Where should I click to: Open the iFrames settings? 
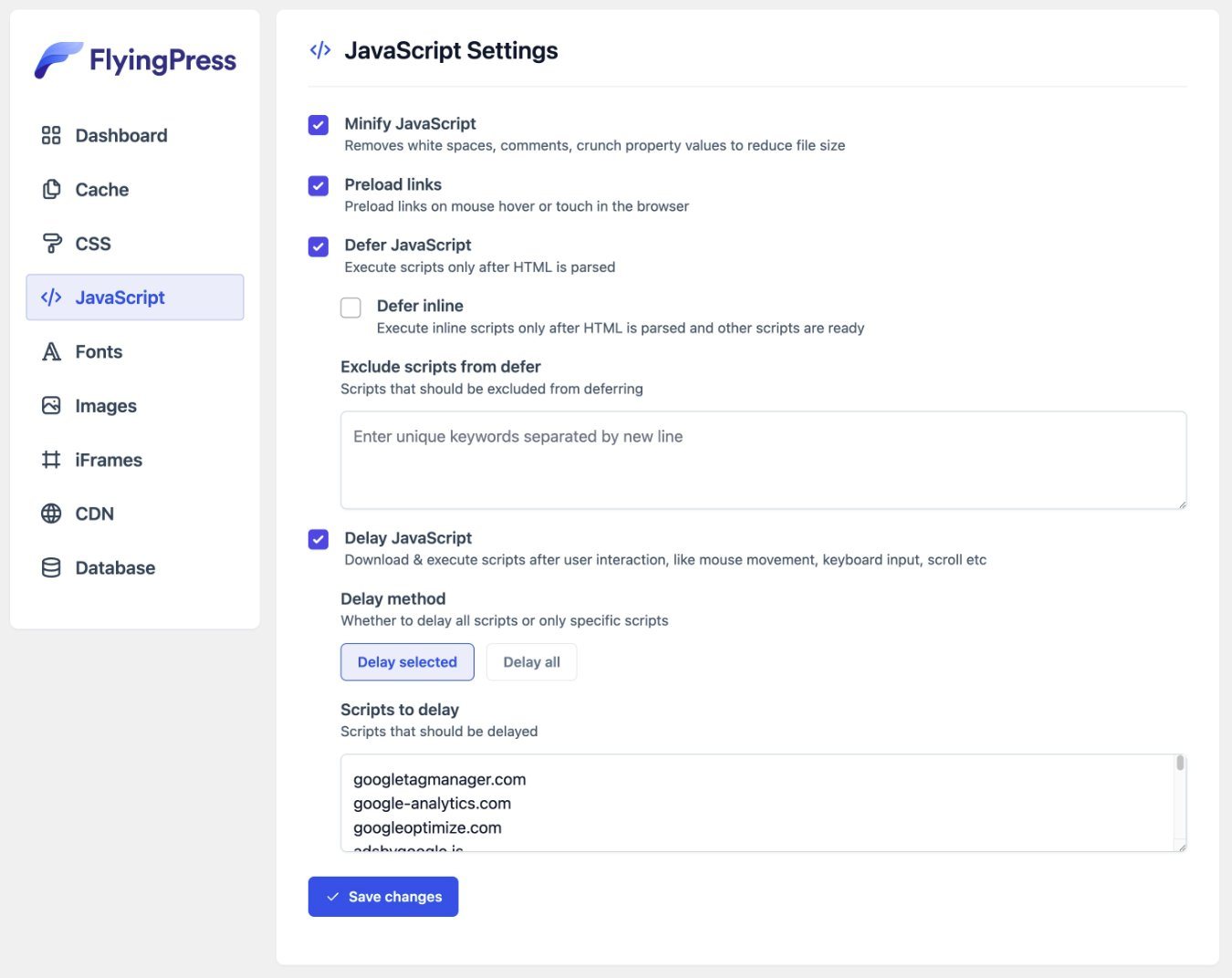135,459
